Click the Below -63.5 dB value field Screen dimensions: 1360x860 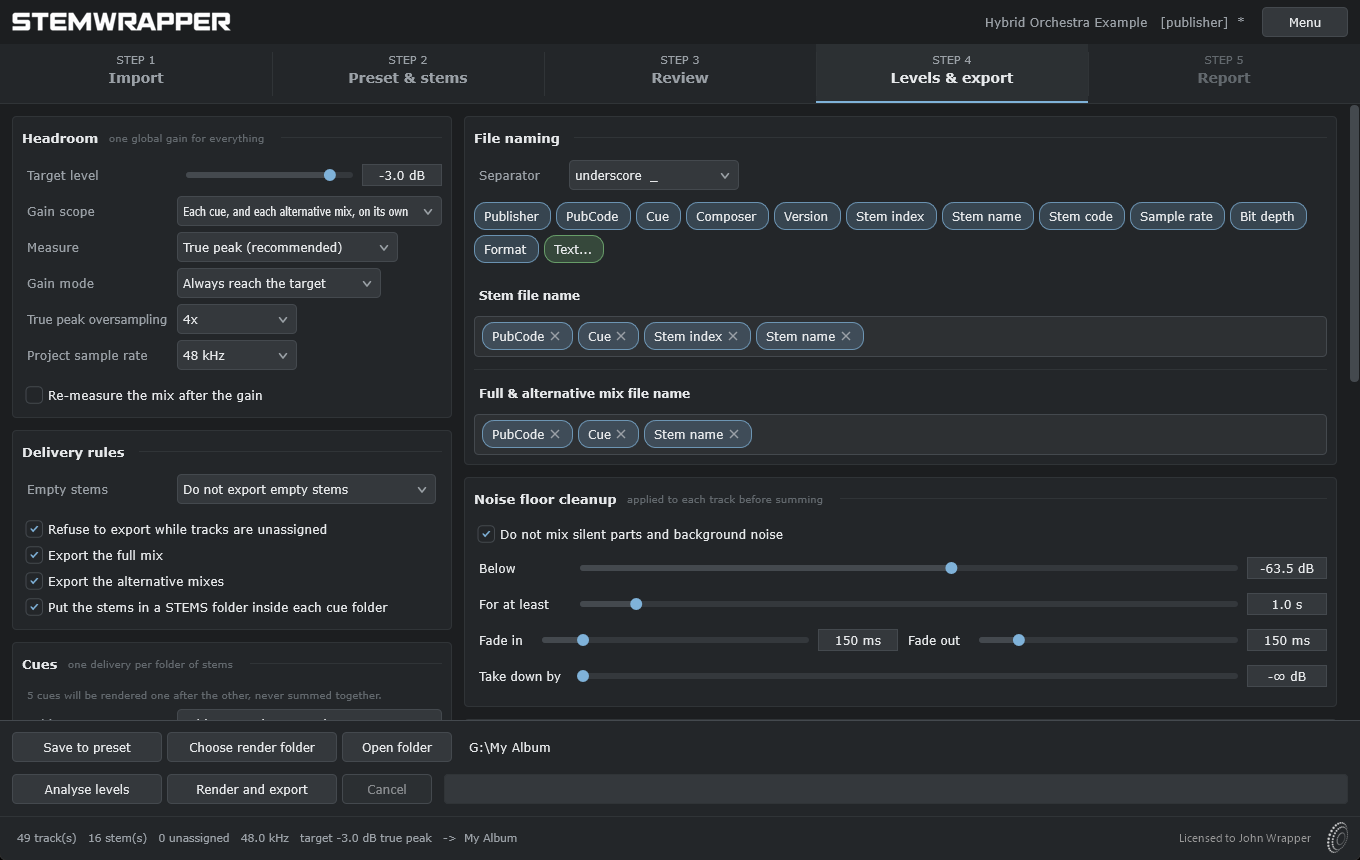tap(1287, 568)
